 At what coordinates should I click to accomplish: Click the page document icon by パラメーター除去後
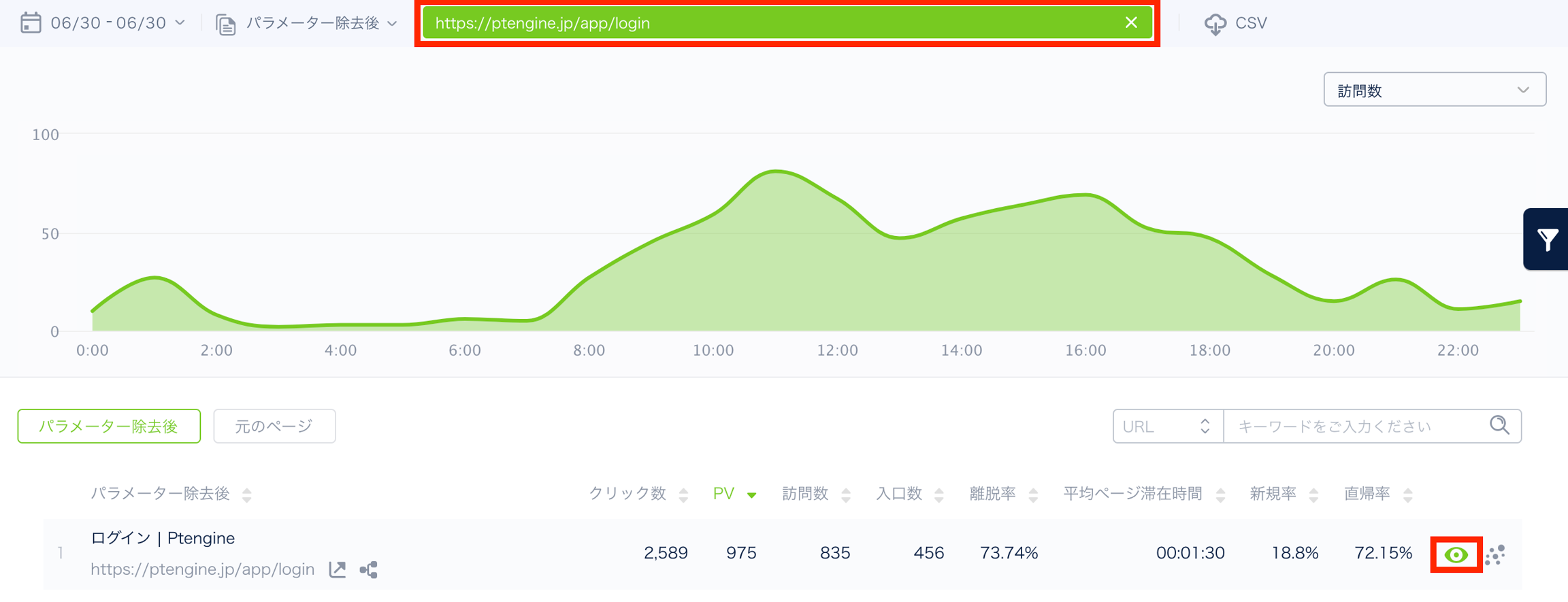[x=225, y=24]
